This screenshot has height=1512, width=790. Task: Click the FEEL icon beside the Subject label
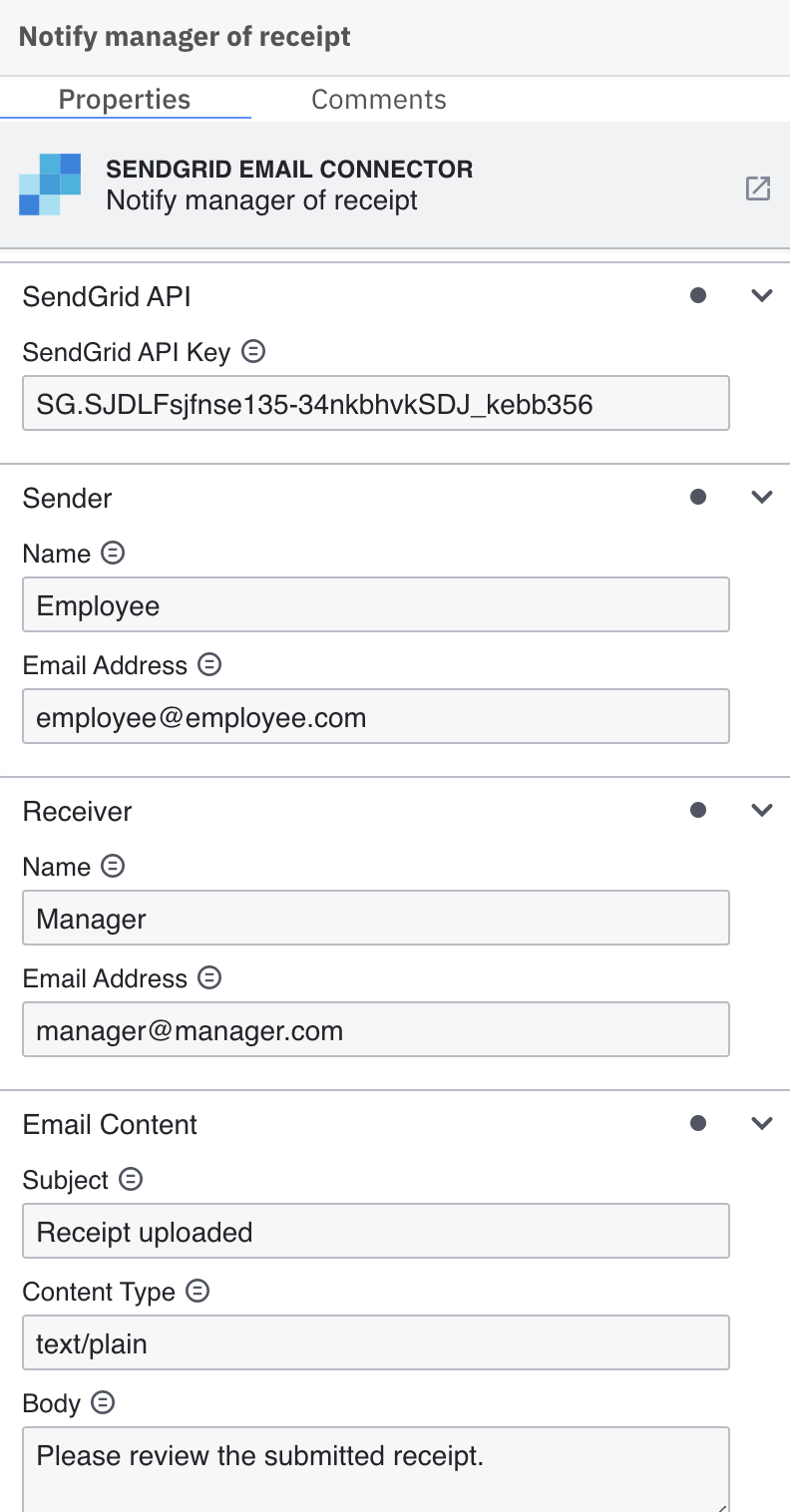point(130,1179)
